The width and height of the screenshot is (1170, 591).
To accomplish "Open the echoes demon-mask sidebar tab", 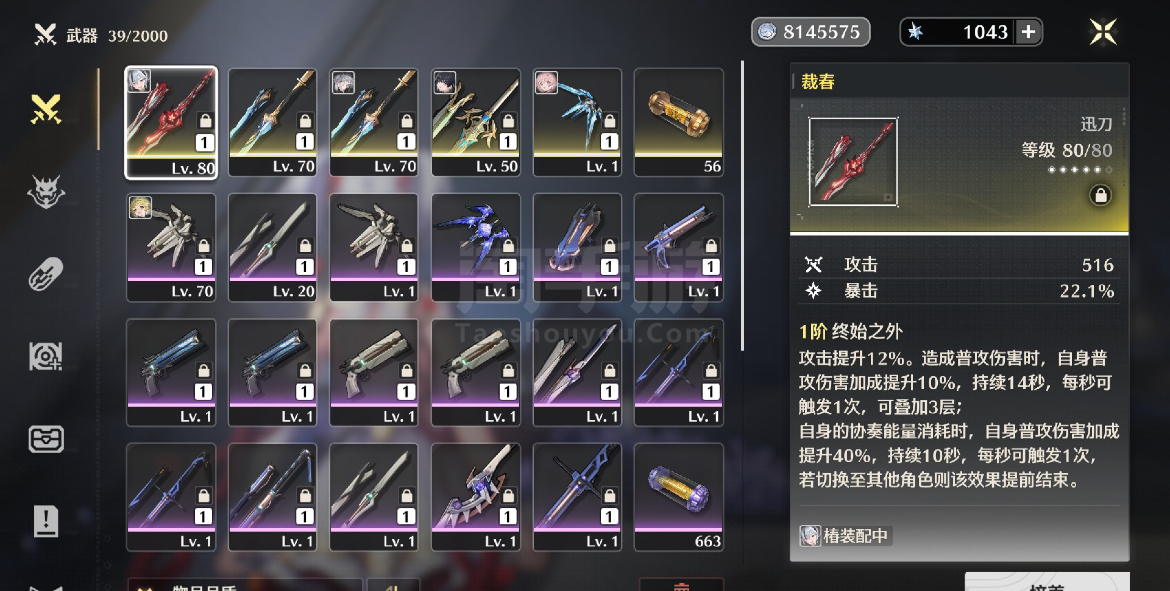I will pyautogui.click(x=46, y=192).
